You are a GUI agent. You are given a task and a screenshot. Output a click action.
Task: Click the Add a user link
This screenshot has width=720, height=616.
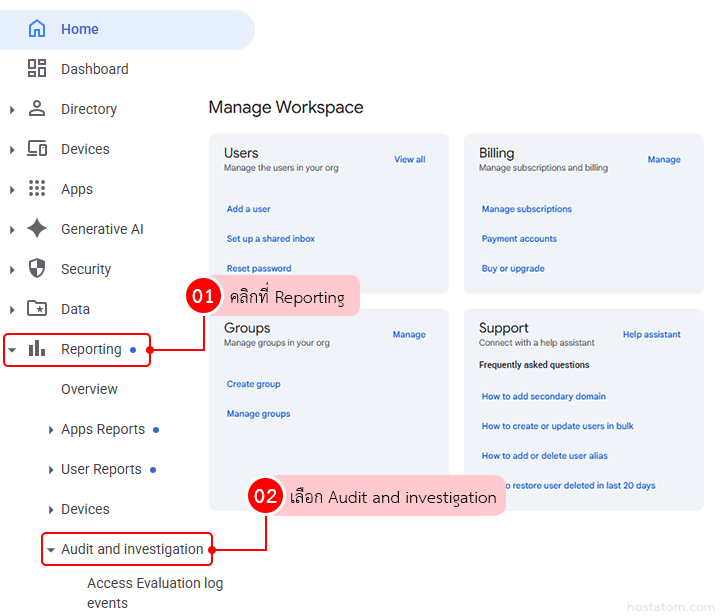[248, 209]
